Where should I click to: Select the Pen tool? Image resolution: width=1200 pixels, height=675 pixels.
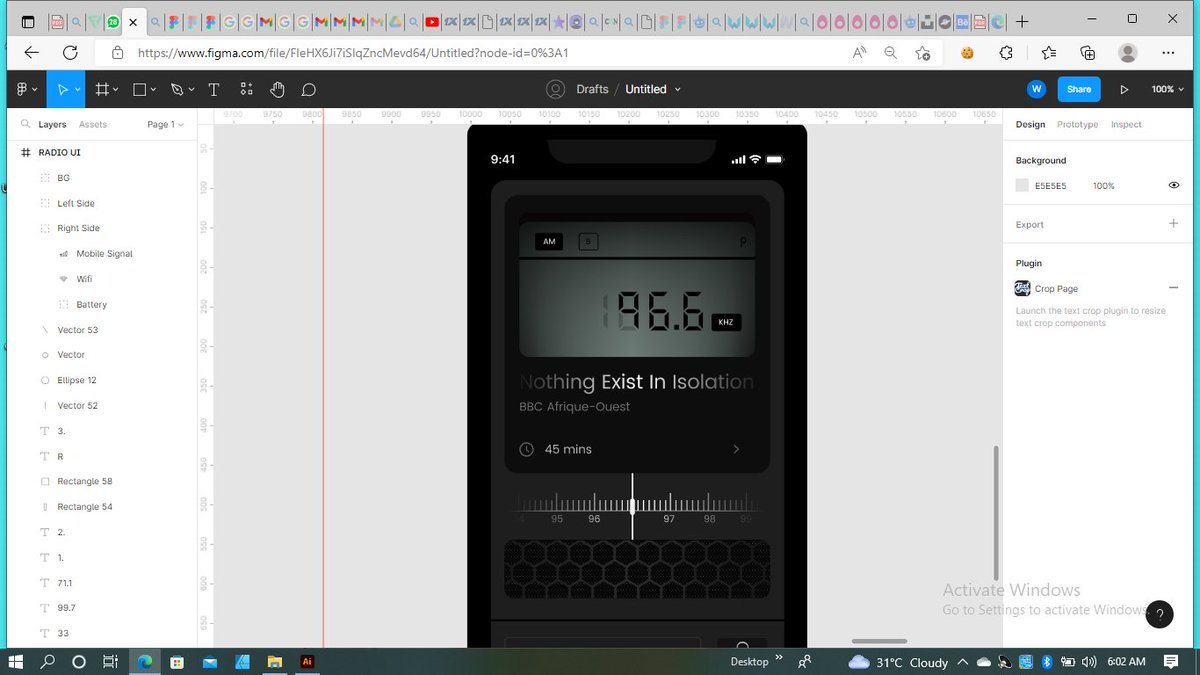[x=177, y=89]
